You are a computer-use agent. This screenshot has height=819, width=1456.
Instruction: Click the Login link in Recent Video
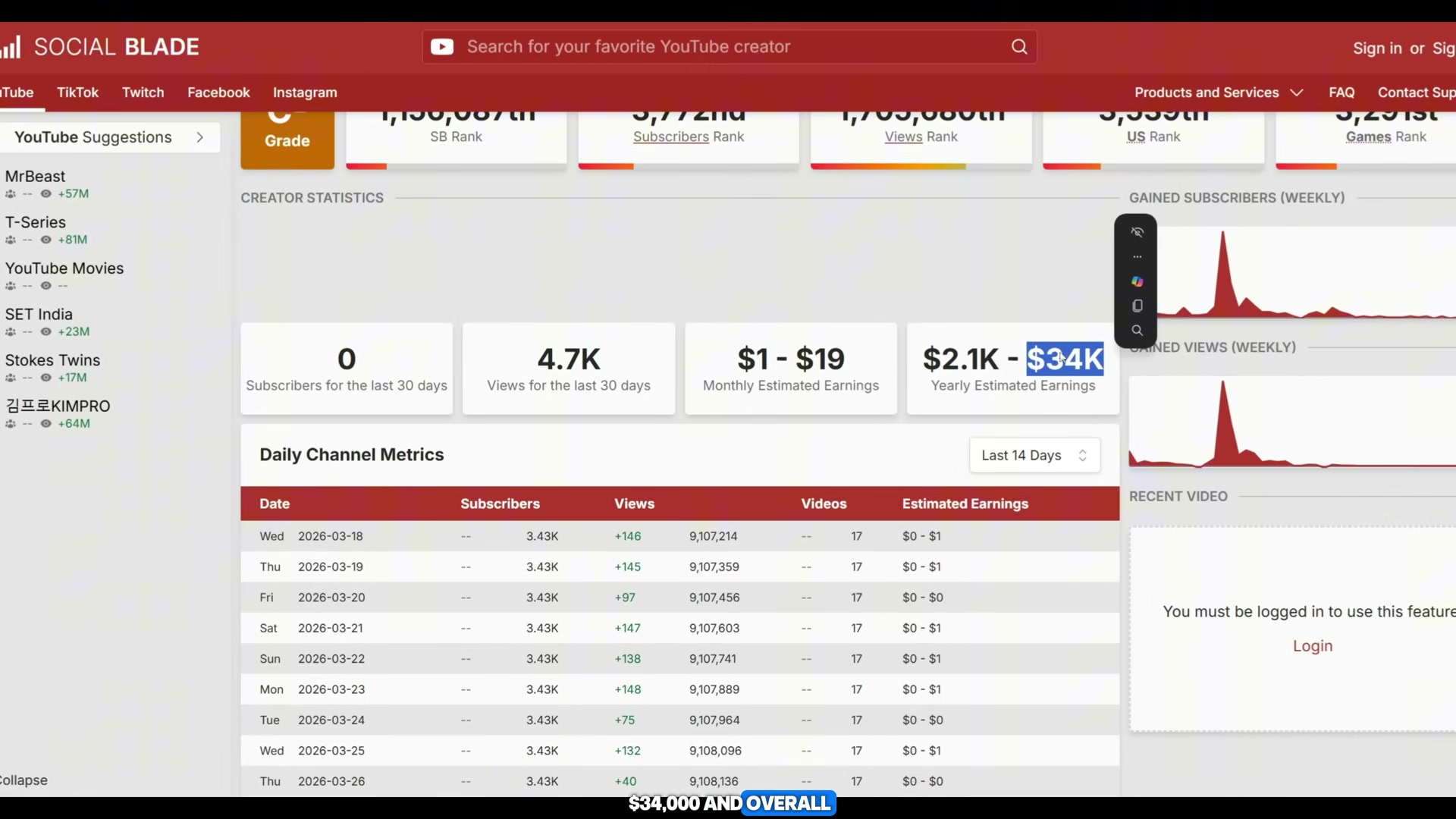[1312, 646]
